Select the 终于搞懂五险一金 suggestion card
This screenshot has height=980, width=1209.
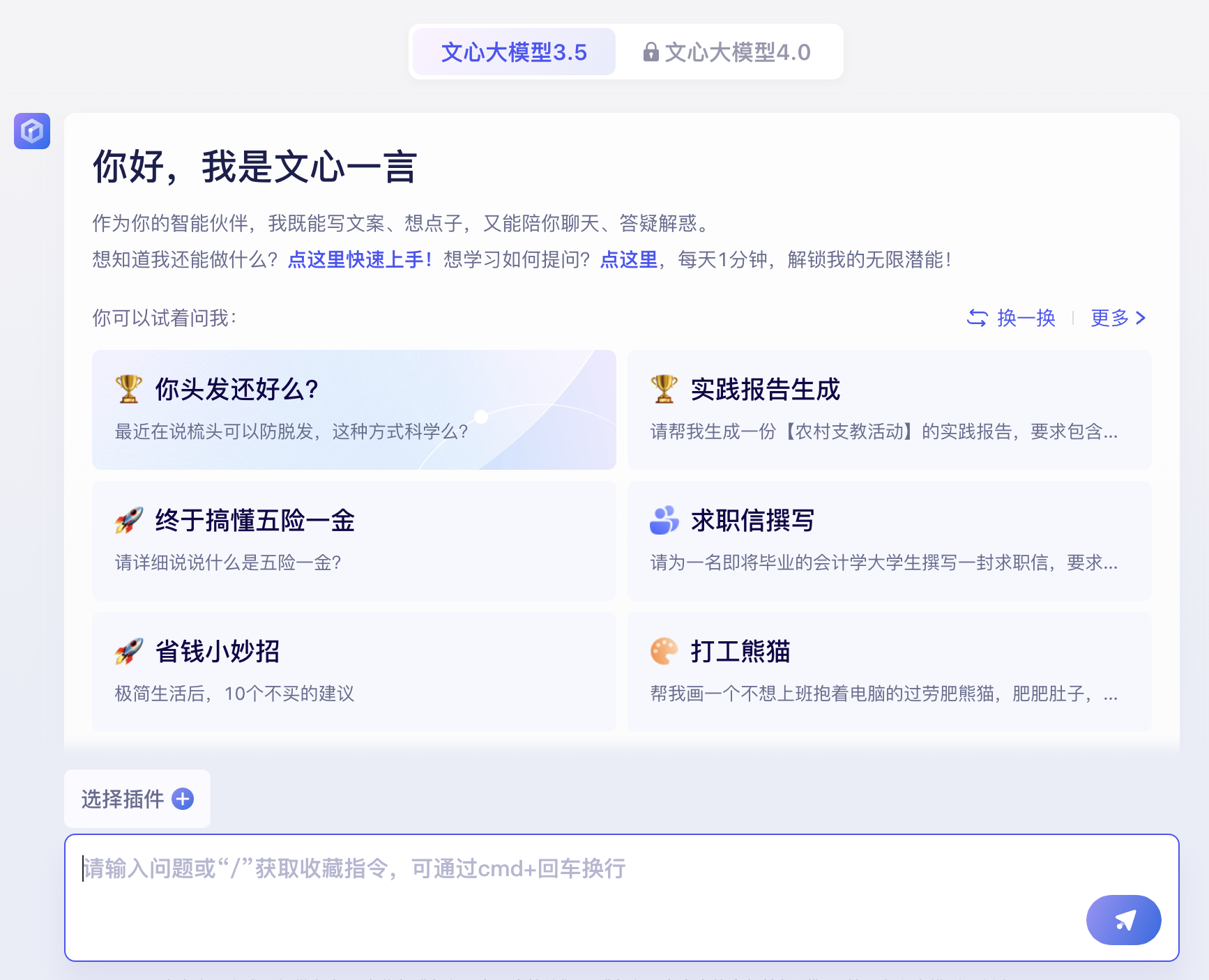(x=354, y=541)
